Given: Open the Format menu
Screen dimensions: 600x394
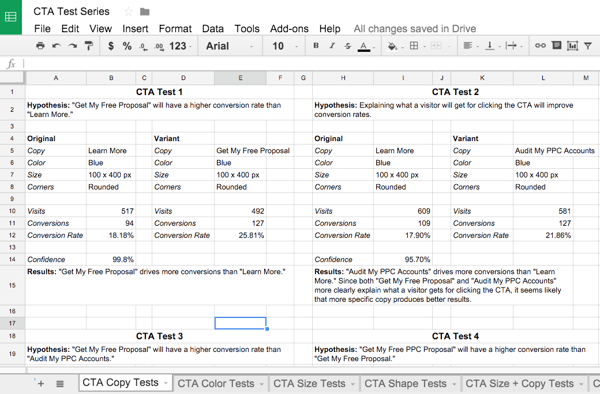Looking at the screenshot, I should (x=175, y=29).
